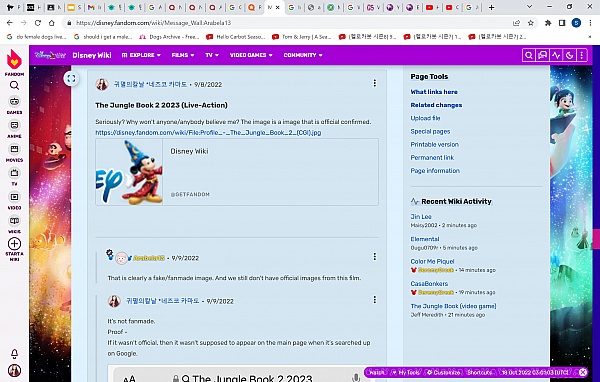Click Watch in the bottom toolbar
The width and height of the screenshot is (600, 382).
(x=377, y=372)
